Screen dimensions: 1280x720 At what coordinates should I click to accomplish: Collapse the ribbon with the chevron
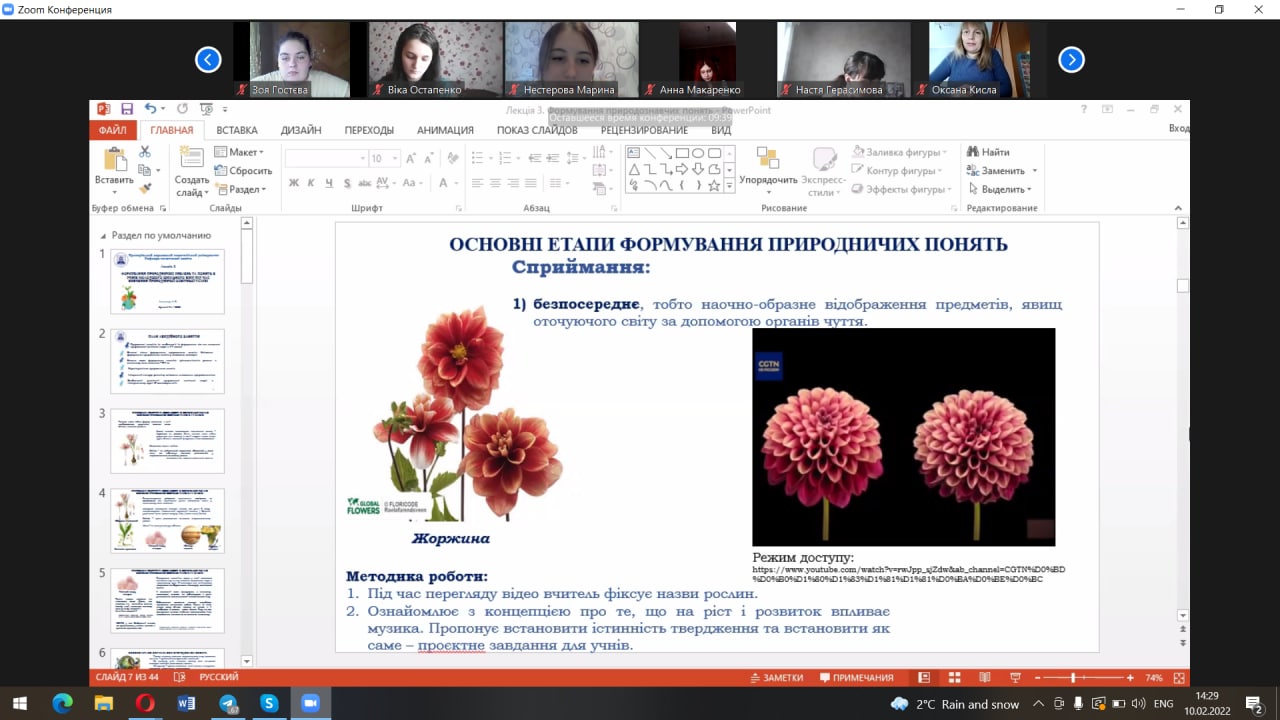pyautogui.click(x=1178, y=208)
